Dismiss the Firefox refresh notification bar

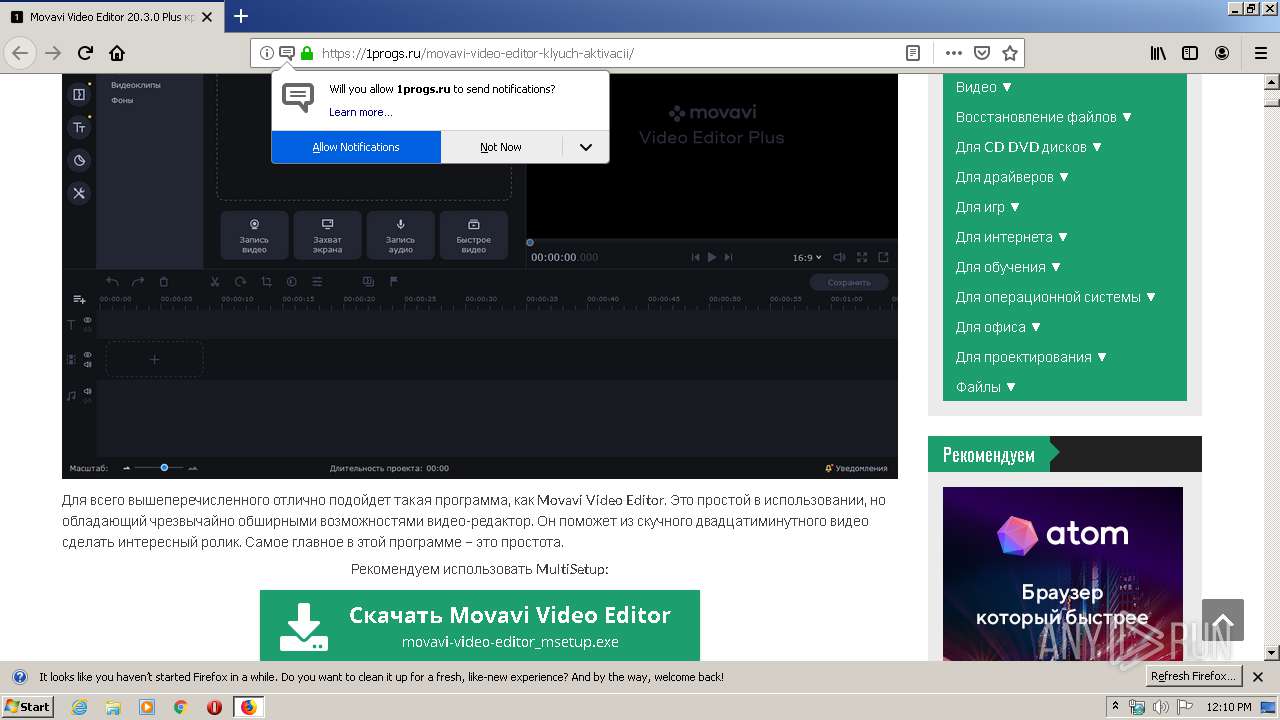(x=1258, y=677)
